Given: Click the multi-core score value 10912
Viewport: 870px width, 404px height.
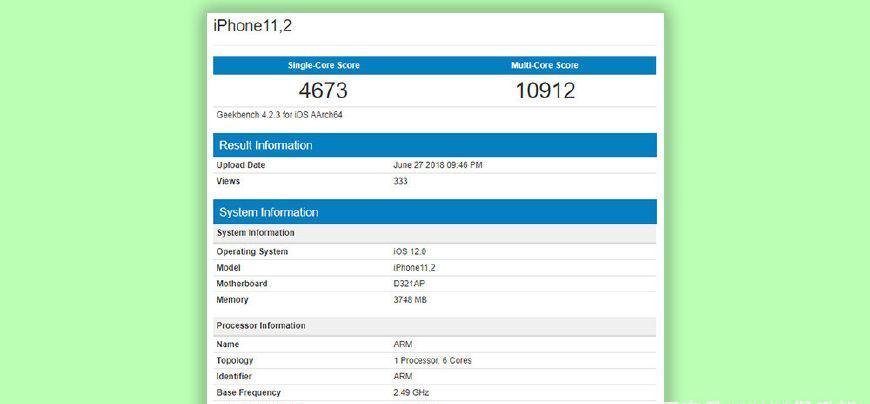Looking at the screenshot, I should tap(545, 91).
